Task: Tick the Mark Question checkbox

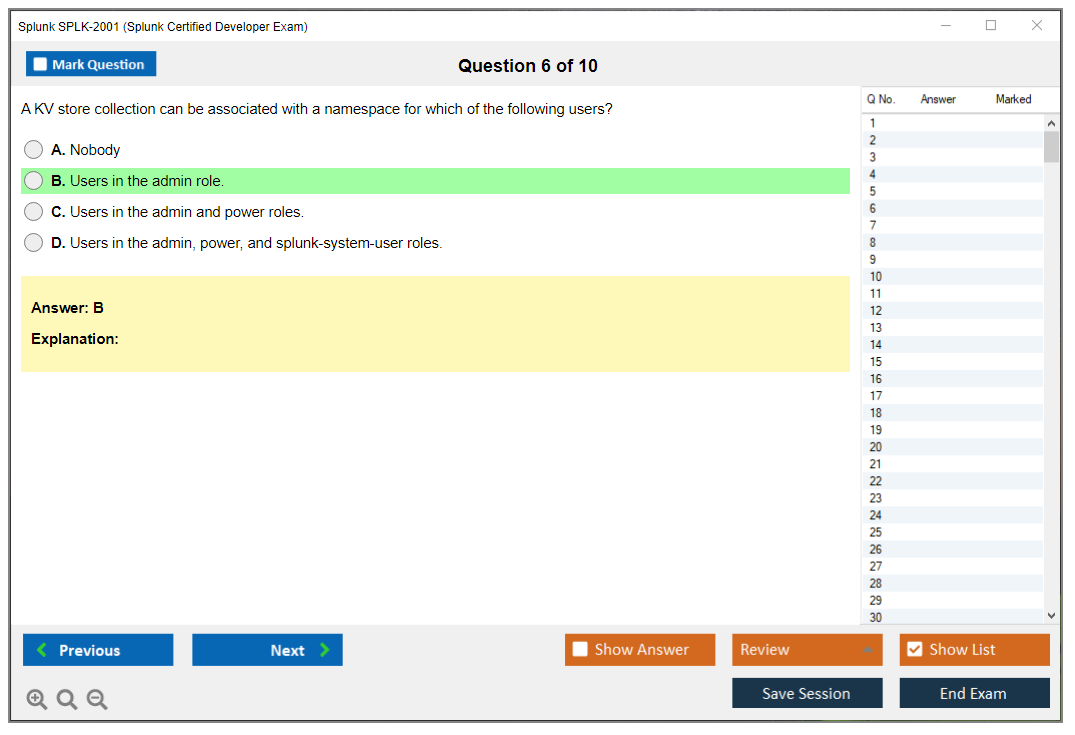Action: pos(41,65)
